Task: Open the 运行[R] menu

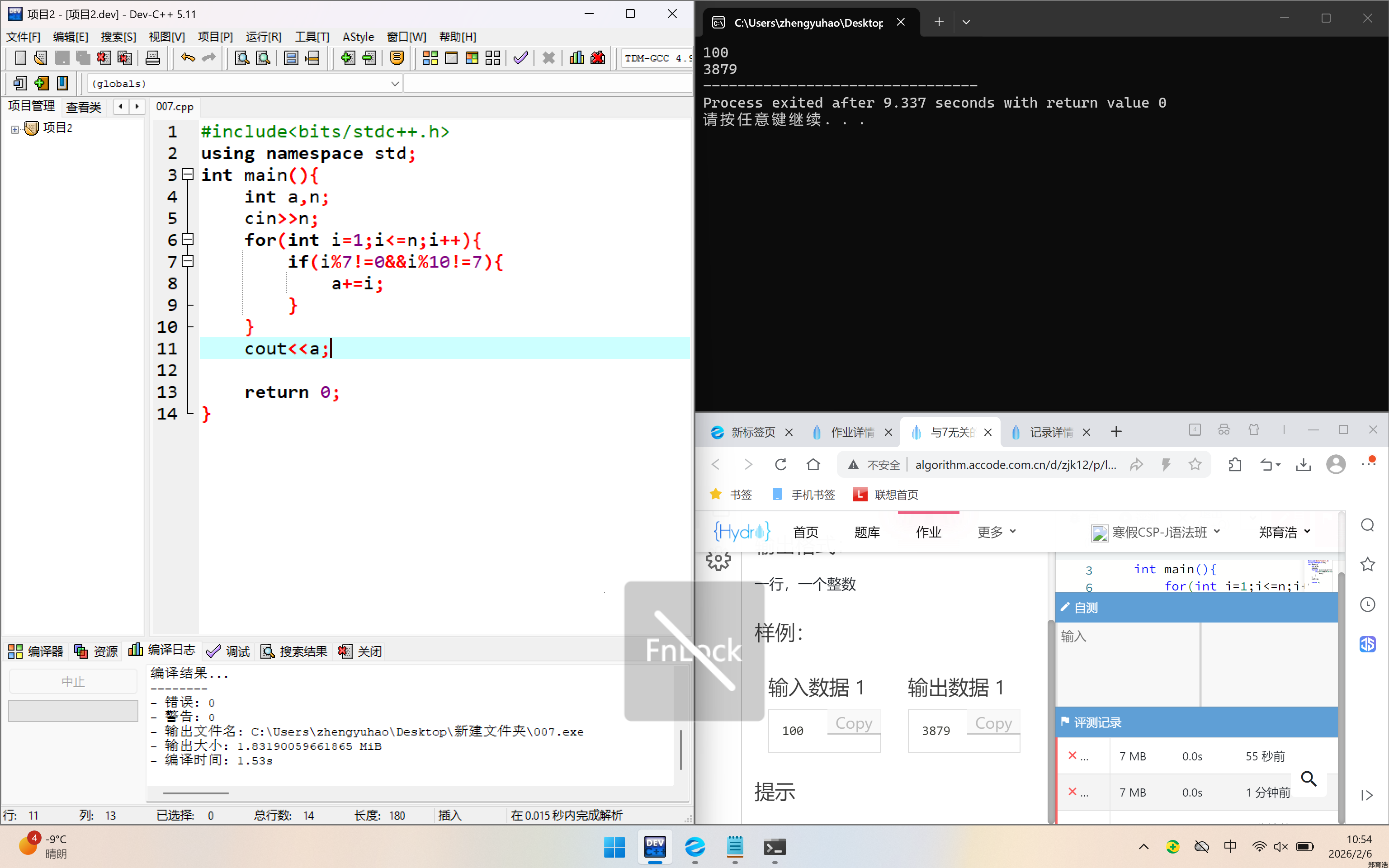Action: click(x=264, y=37)
